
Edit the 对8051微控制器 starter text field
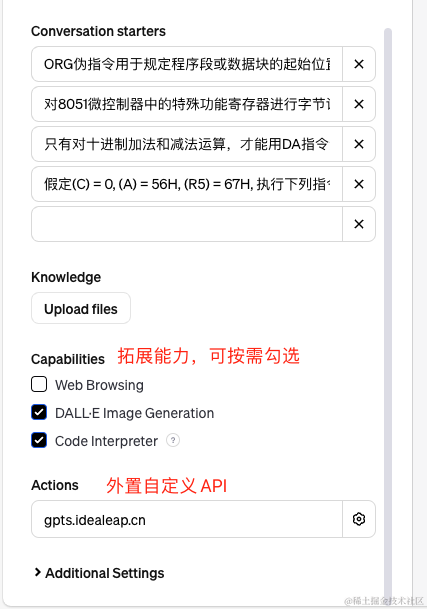click(187, 104)
